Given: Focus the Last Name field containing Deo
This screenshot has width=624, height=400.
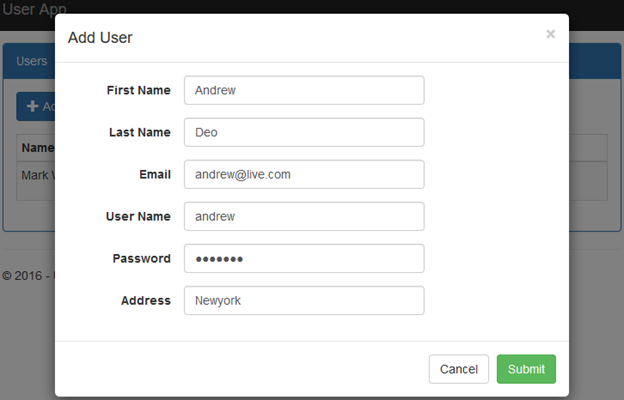Looking at the screenshot, I should (304, 132).
